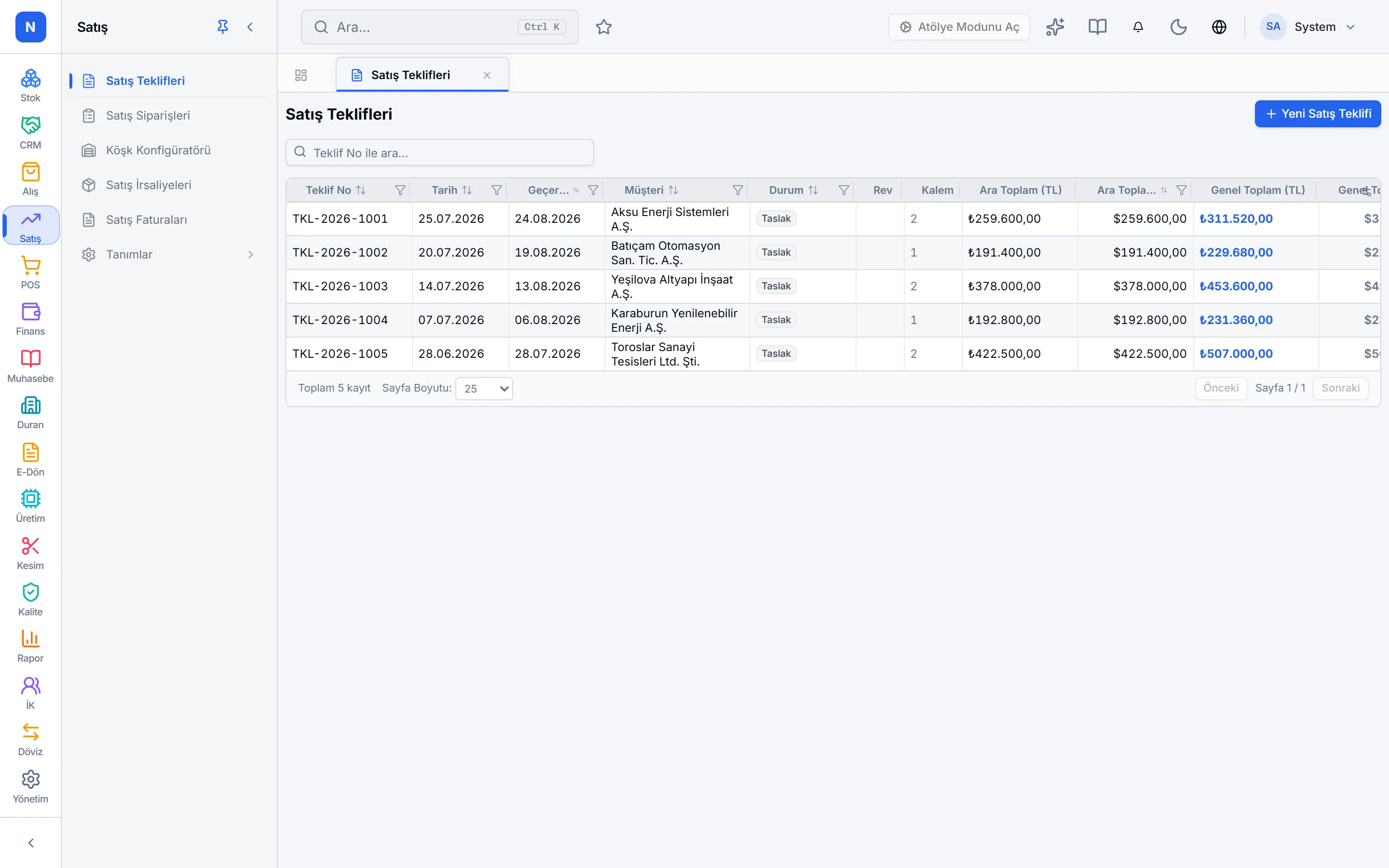Expand the Tanımlar submenu
Image resolution: width=1389 pixels, height=868 pixels.
[169, 254]
